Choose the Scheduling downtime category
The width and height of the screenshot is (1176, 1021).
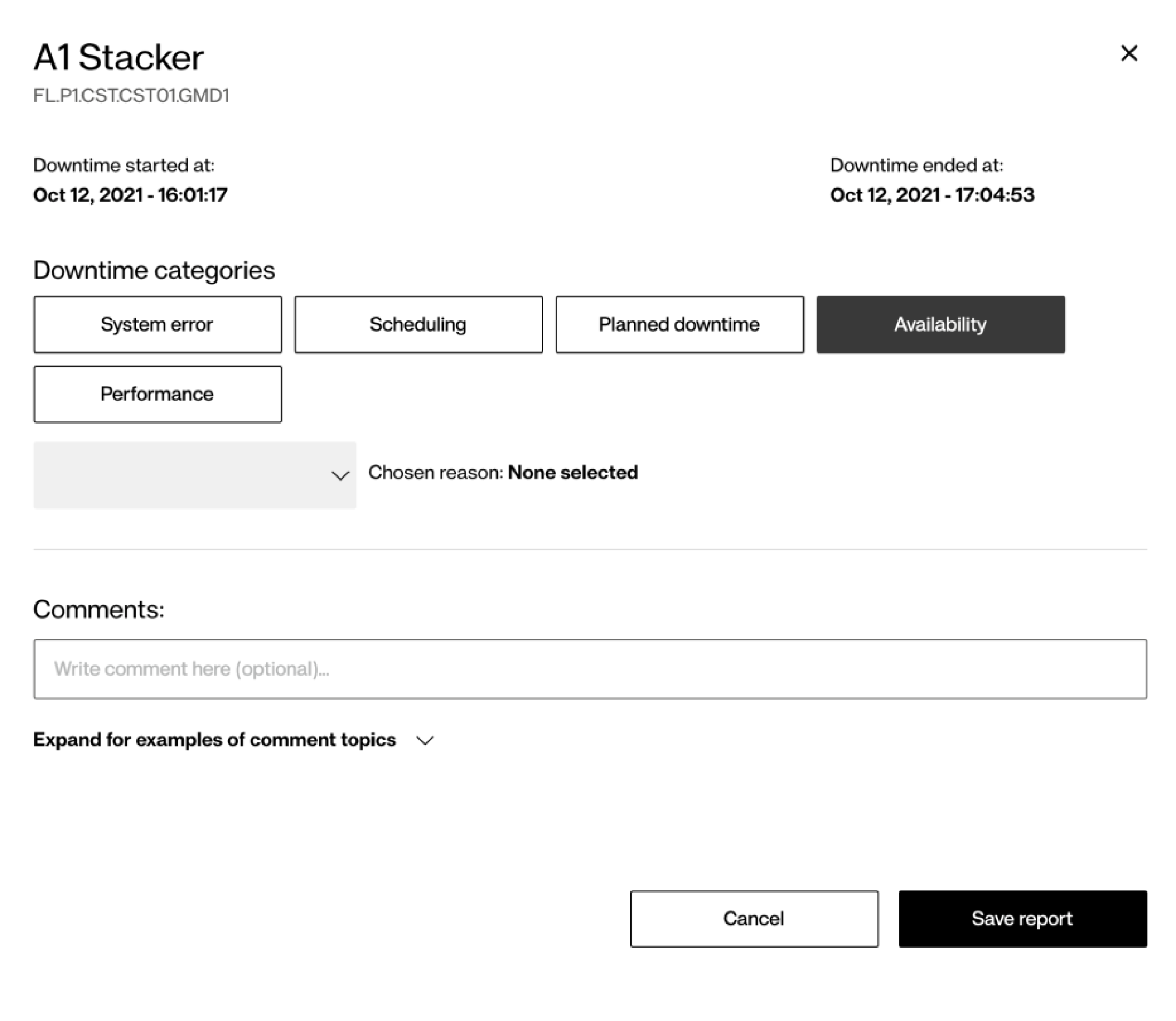click(x=418, y=324)
